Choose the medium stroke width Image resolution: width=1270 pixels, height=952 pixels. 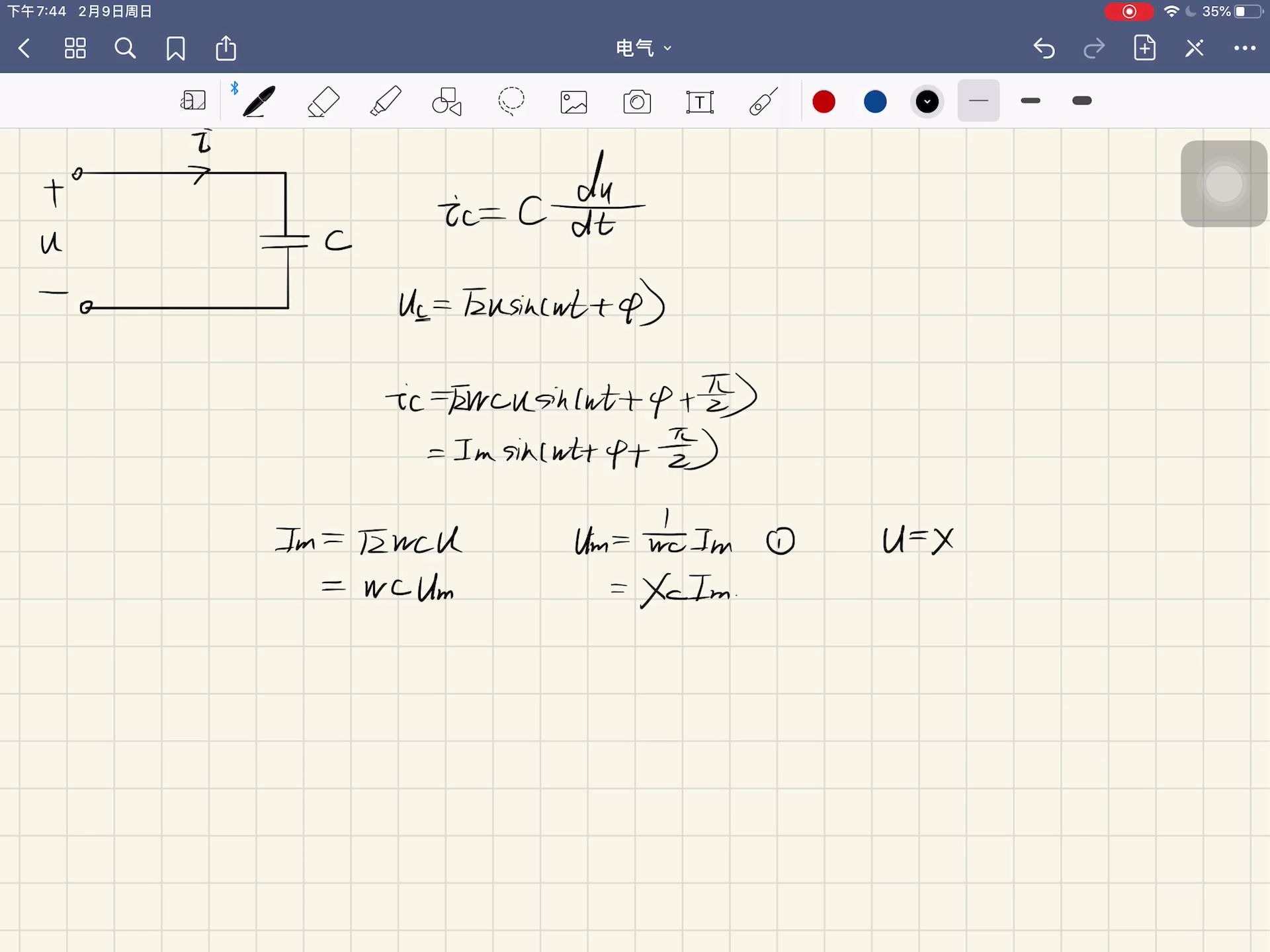1031,101
